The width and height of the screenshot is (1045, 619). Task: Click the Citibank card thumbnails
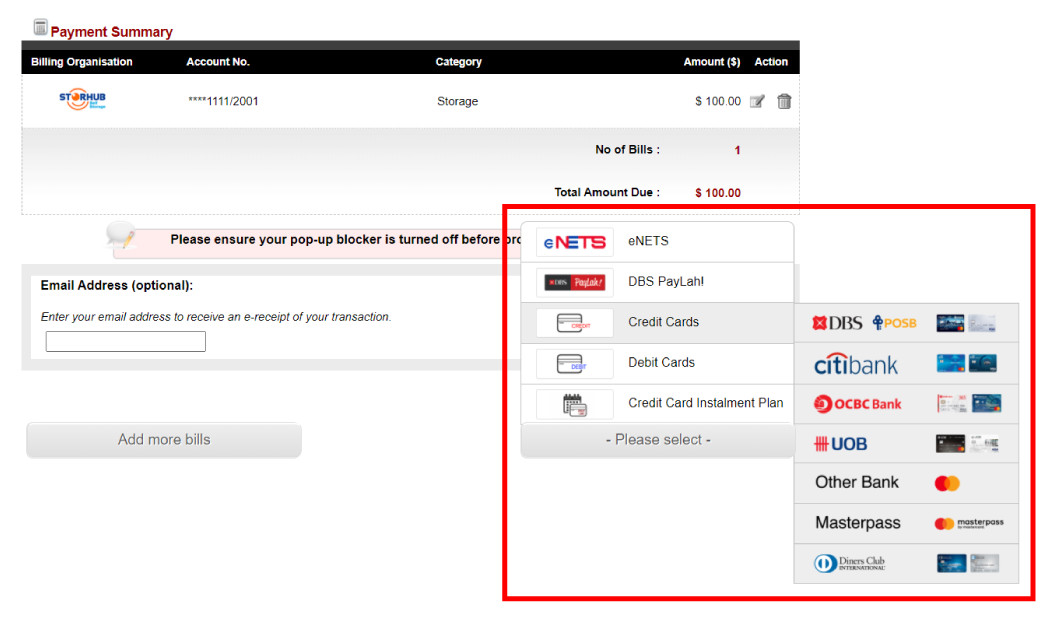pos(966,363)
